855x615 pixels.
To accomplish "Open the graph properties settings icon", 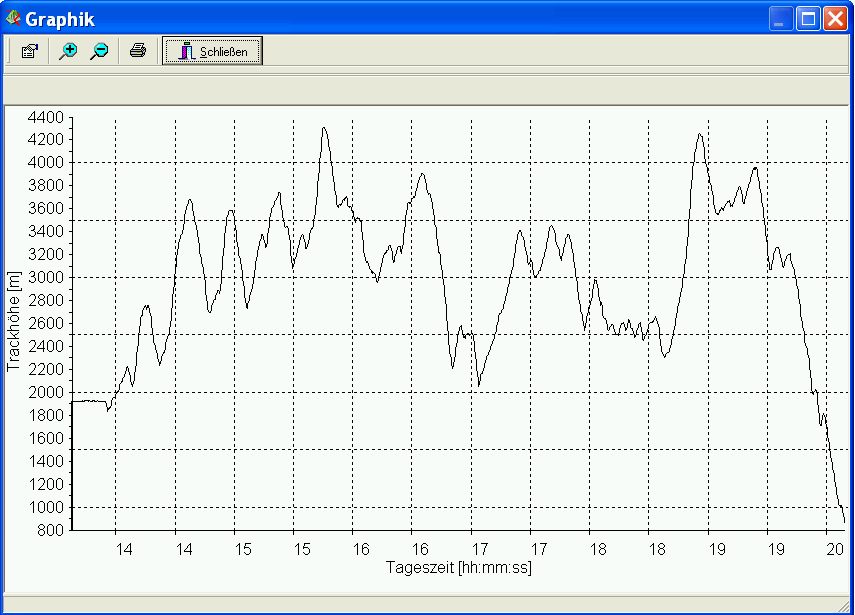I will [x=29, y=51].
